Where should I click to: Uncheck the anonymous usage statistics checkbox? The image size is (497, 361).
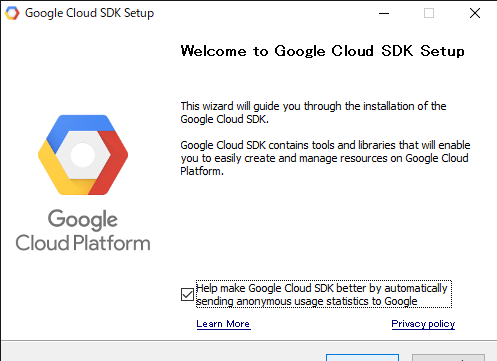point(187,294)
